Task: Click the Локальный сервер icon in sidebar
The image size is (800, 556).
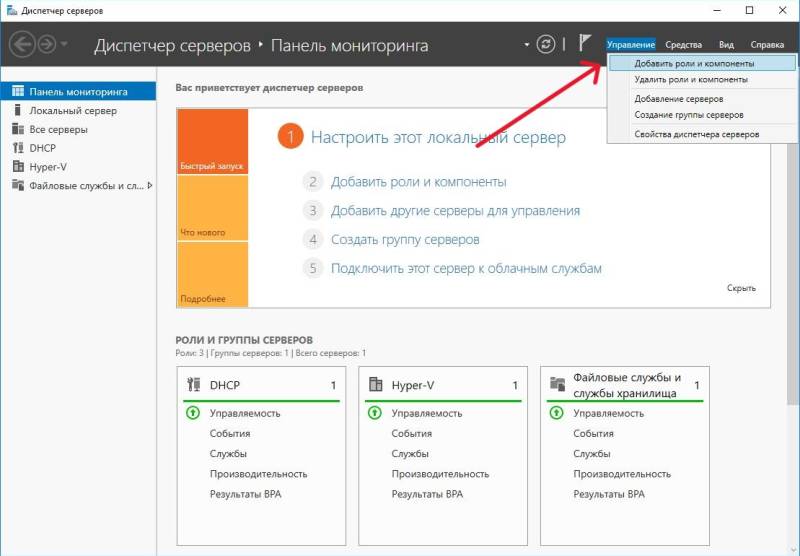Action: pos(18,111)
